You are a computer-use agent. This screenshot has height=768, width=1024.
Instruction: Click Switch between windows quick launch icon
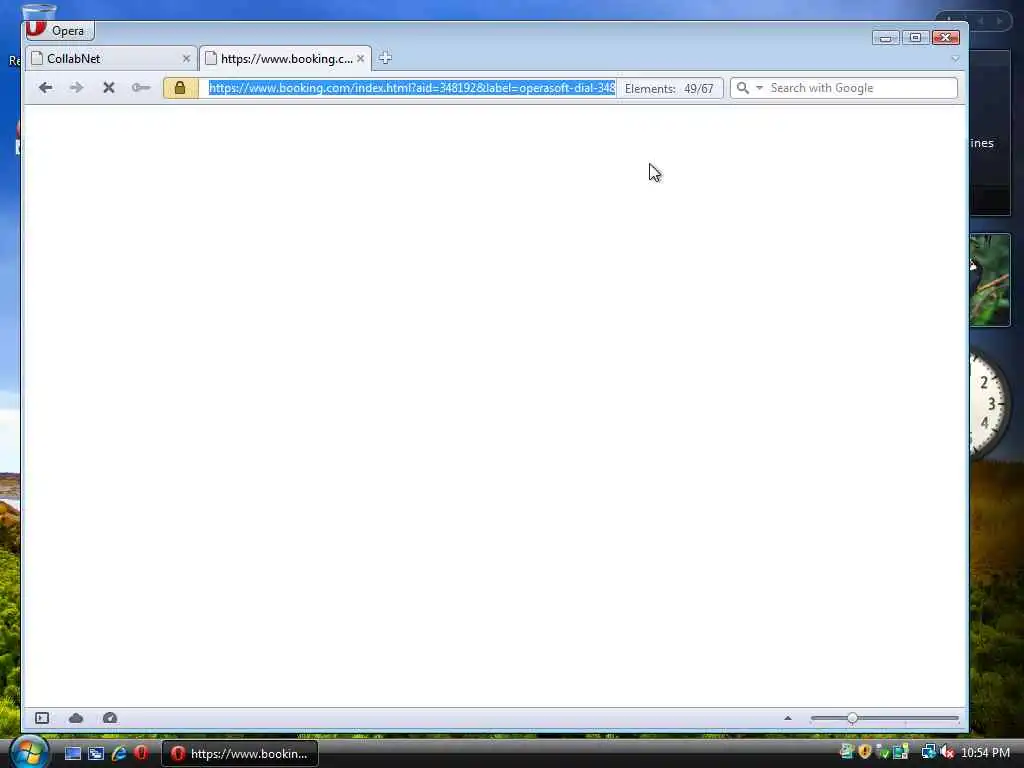96,753
